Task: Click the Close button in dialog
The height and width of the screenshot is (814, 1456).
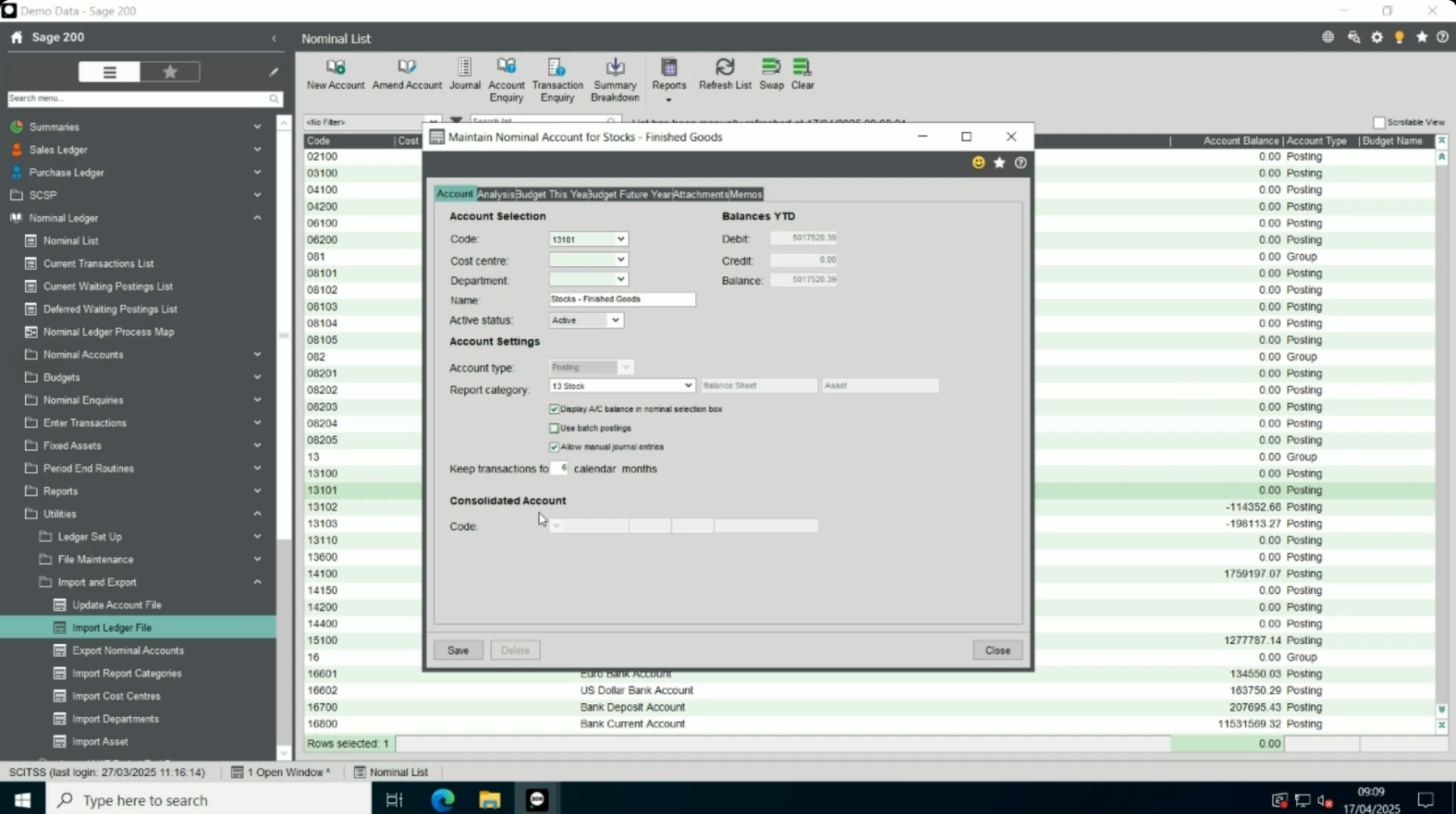Action: pos(997,651)
